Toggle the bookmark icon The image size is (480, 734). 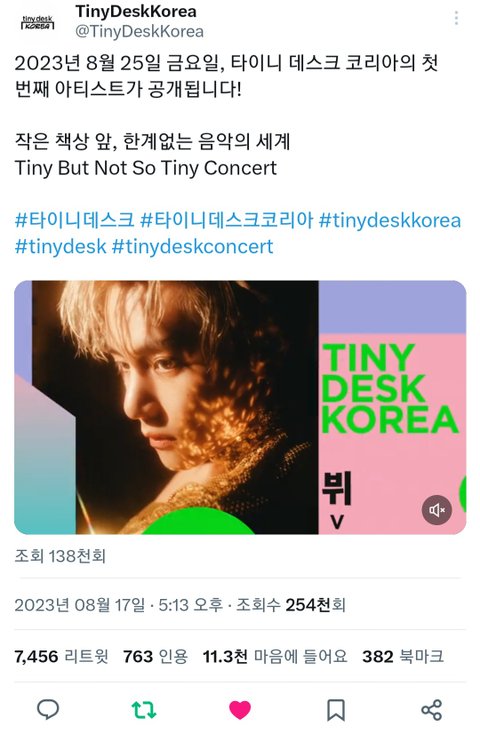pos(336,710)
